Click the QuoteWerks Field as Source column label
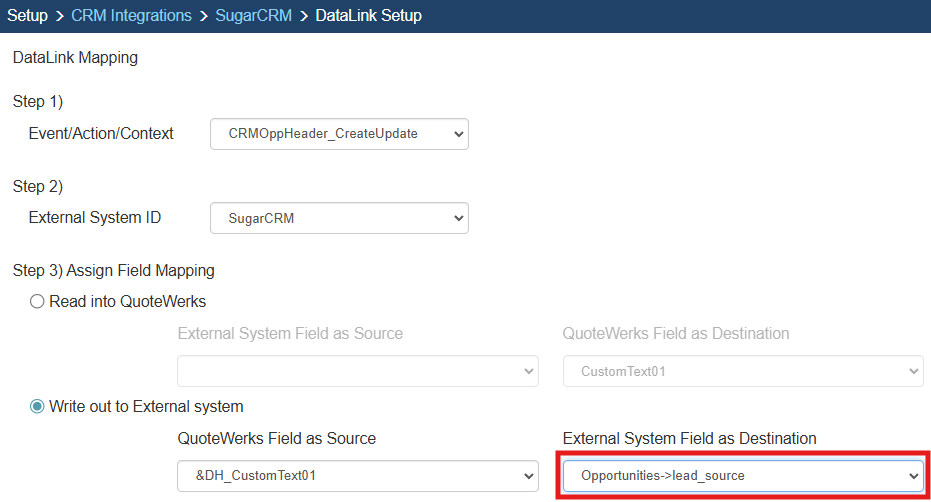Screen dimensions: 931x502 click(276, 439)
